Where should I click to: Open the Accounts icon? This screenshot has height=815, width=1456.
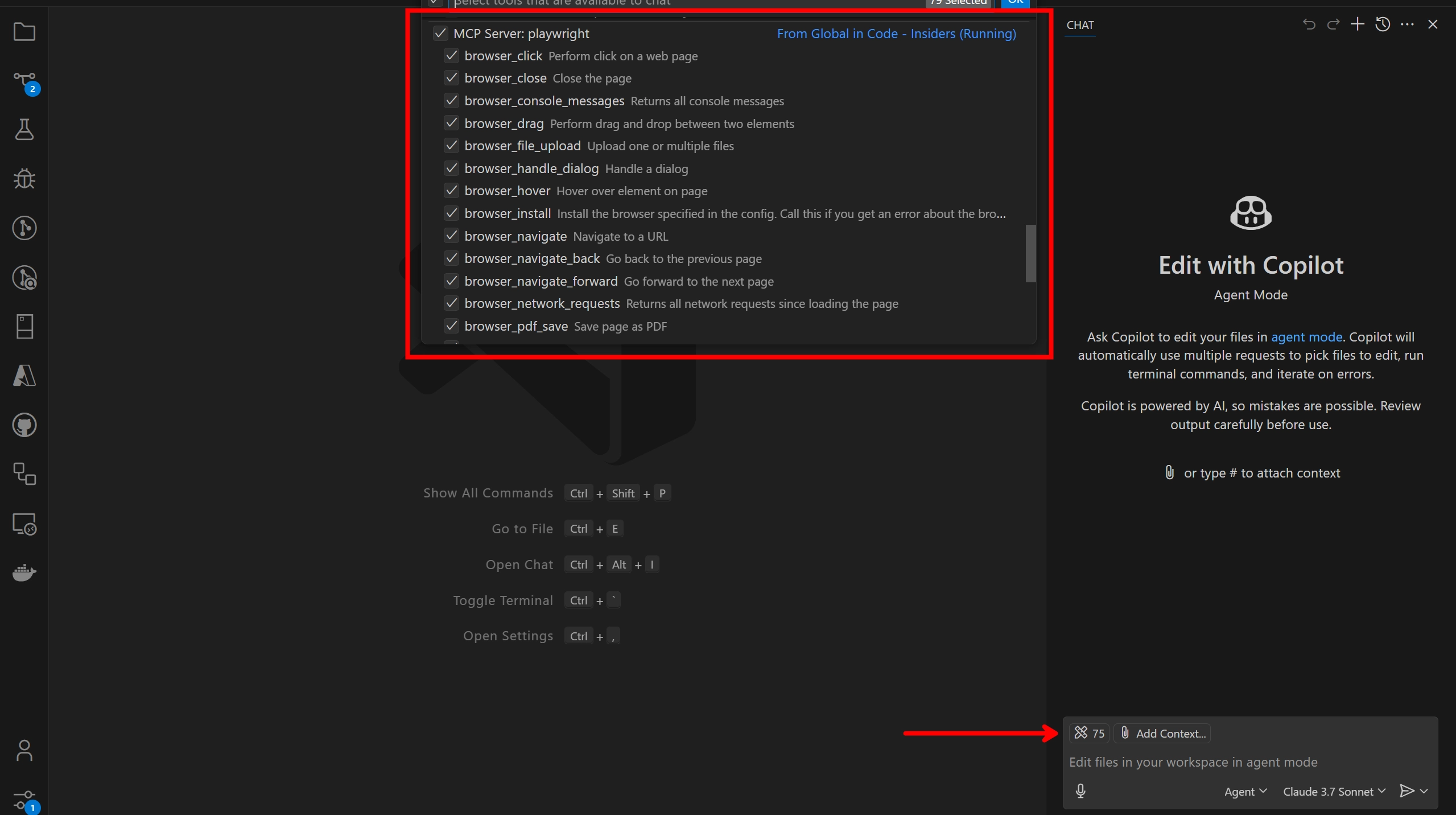pos(24,750)
